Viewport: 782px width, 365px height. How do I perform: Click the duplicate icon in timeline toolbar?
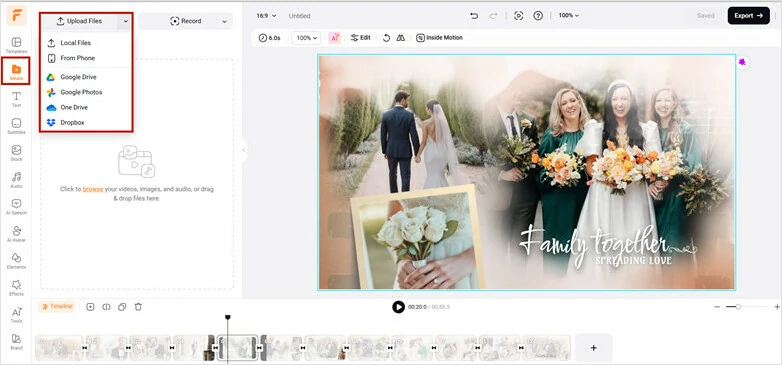point(122,307)
